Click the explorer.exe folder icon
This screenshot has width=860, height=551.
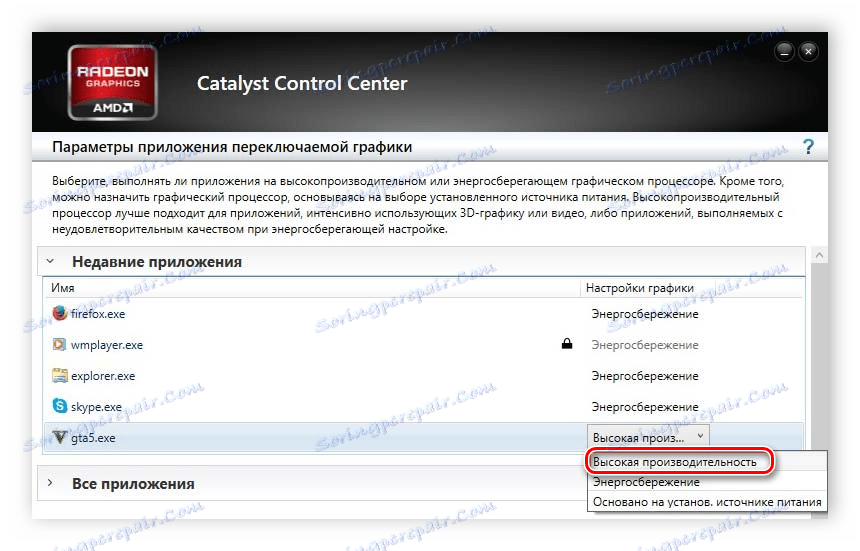click(x=59, y=376)
